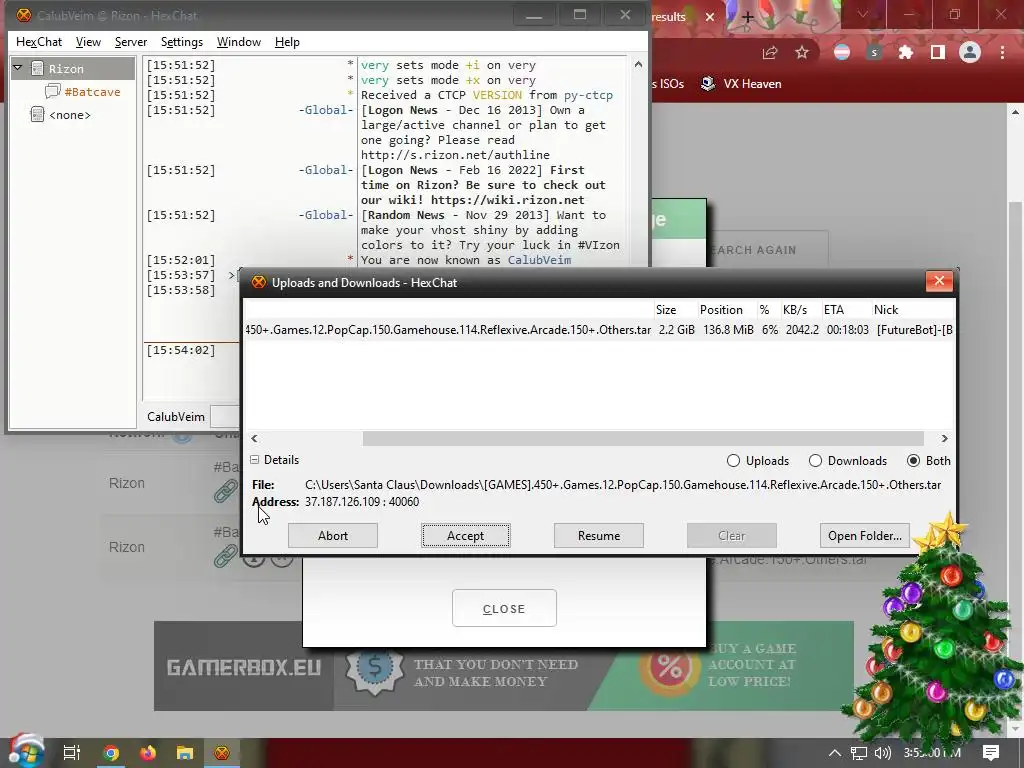
Task: Click the network icon in system tray
Action: click(859, 753)
